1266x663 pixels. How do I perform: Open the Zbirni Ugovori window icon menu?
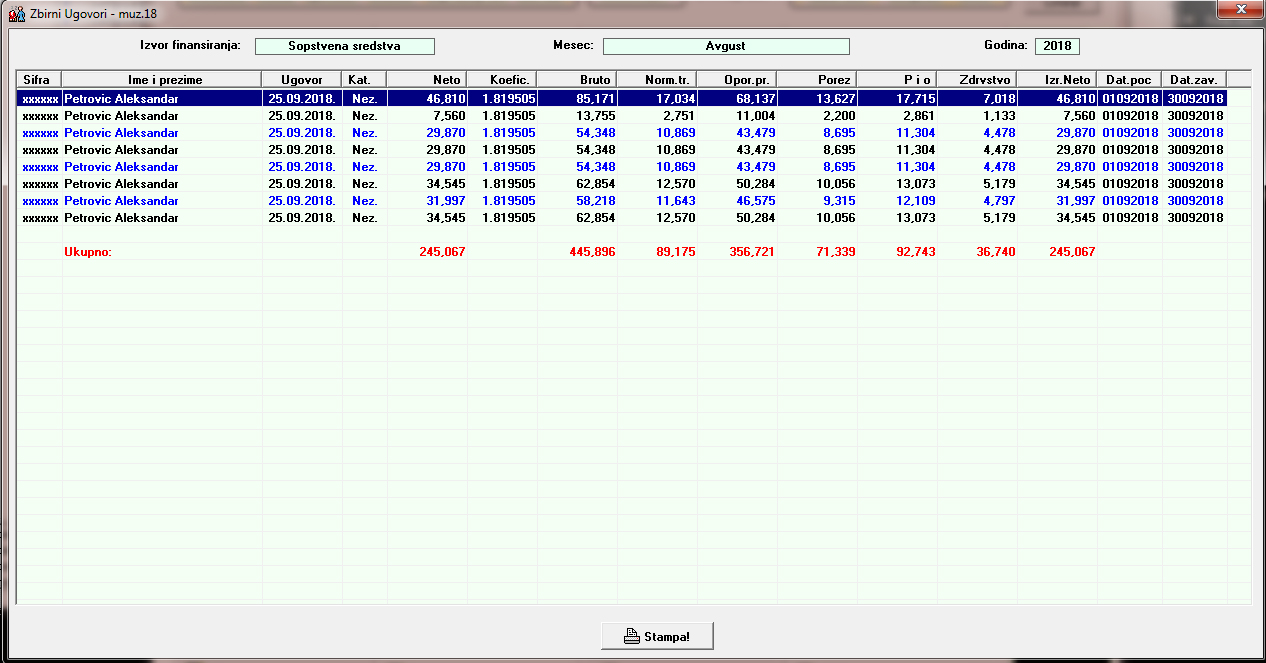pos(16,13)
